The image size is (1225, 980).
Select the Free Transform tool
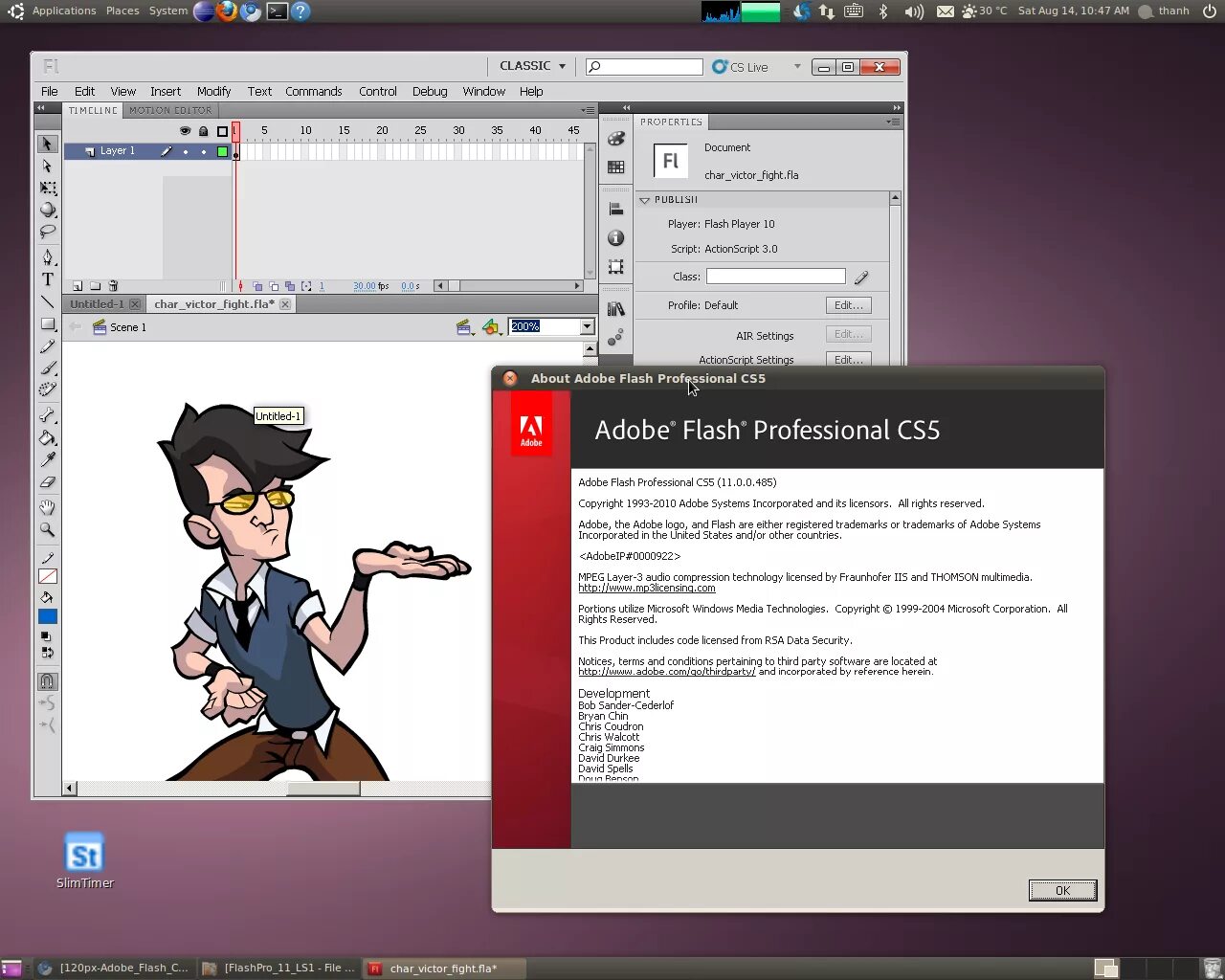47,188
